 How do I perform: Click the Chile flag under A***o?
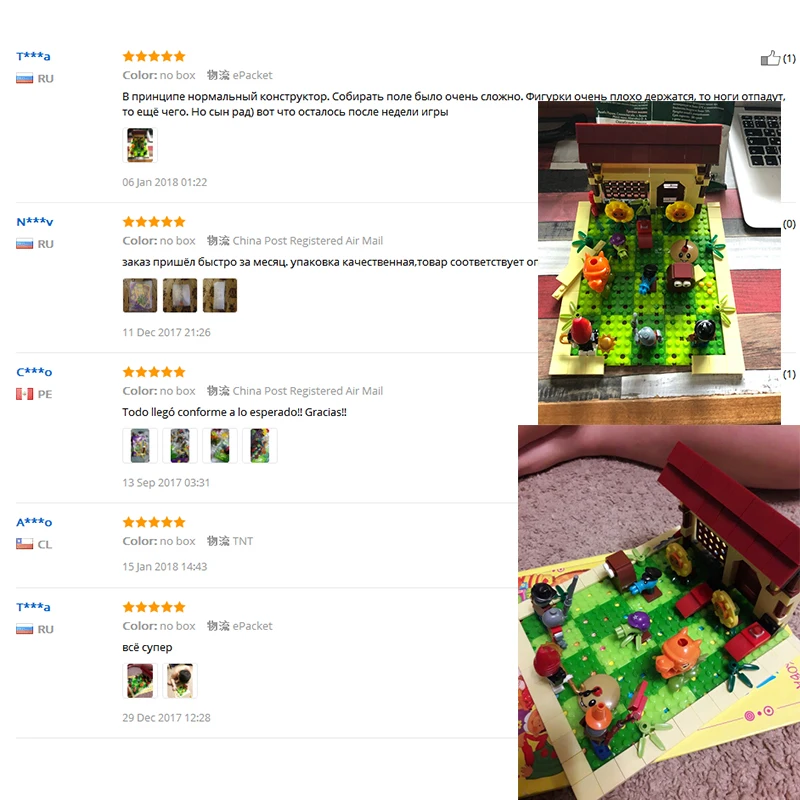[x=24, y=544]
